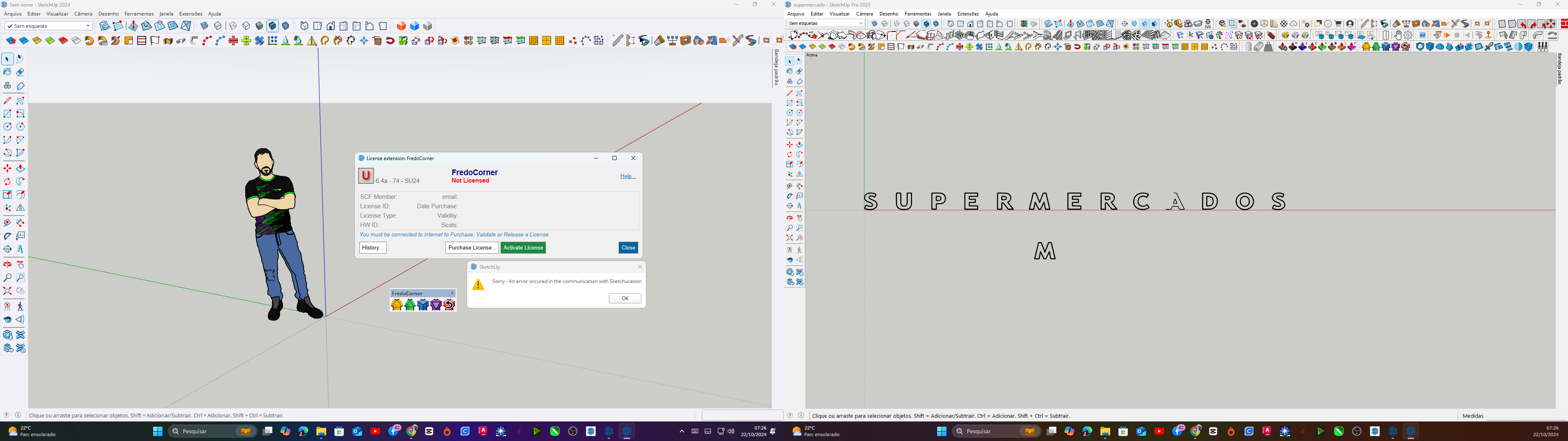Open the 'Sem etiquetas' tag dropdown in SketchUp 2024
The height and width of the screenshot is (441, 1568).
48,26
